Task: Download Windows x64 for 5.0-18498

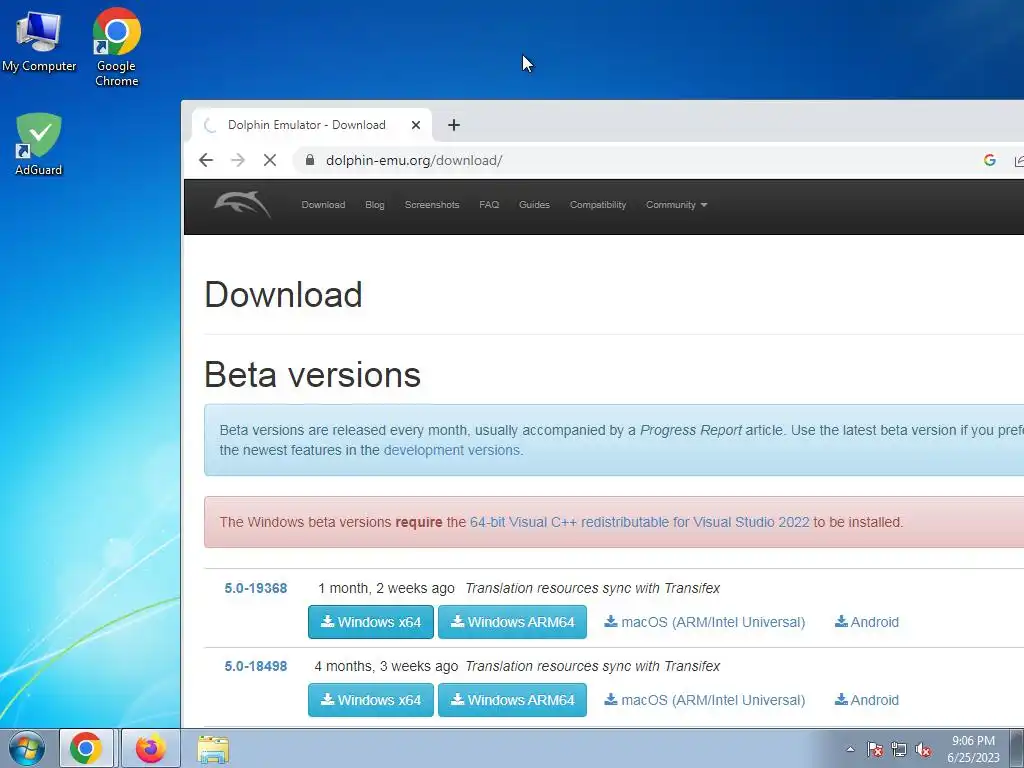Action: click(371, 699)
